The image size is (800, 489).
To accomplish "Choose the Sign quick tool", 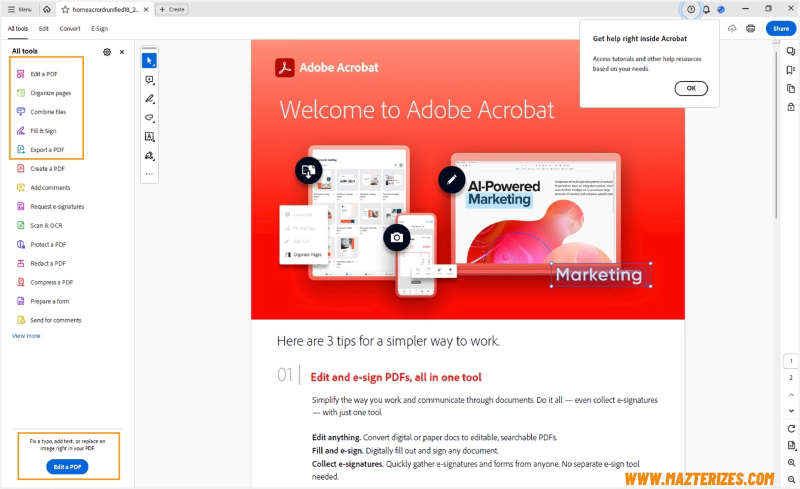I will (x=149, y=155).
